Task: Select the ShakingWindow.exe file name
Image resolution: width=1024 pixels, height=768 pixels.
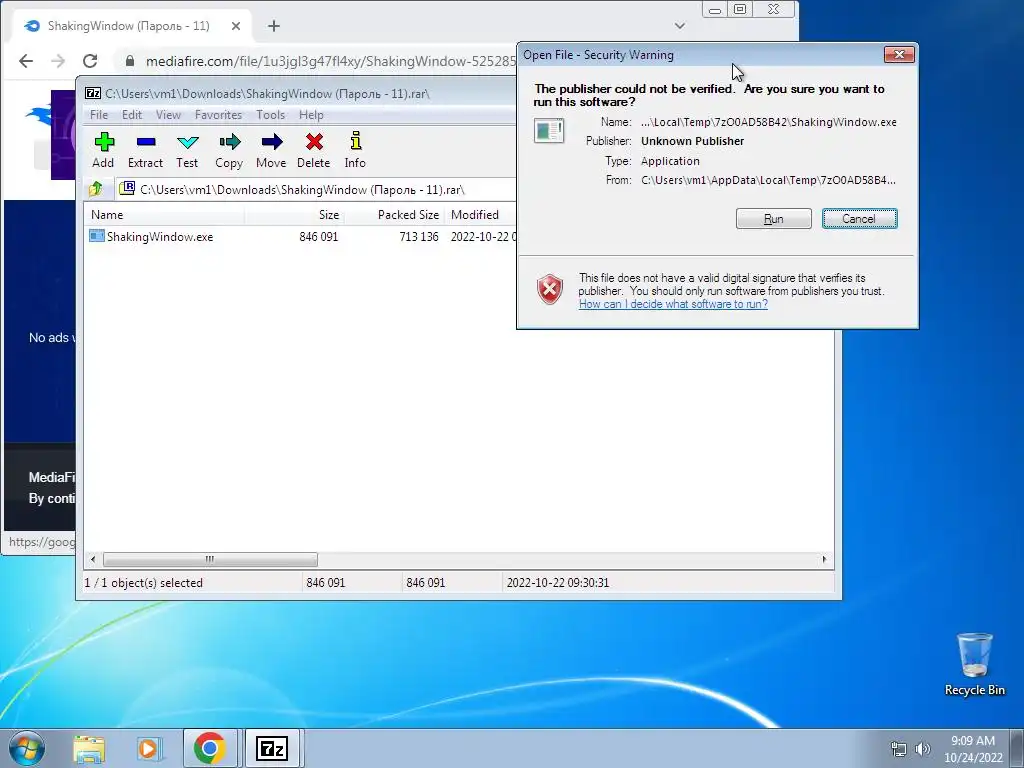Action: [160, 237]
